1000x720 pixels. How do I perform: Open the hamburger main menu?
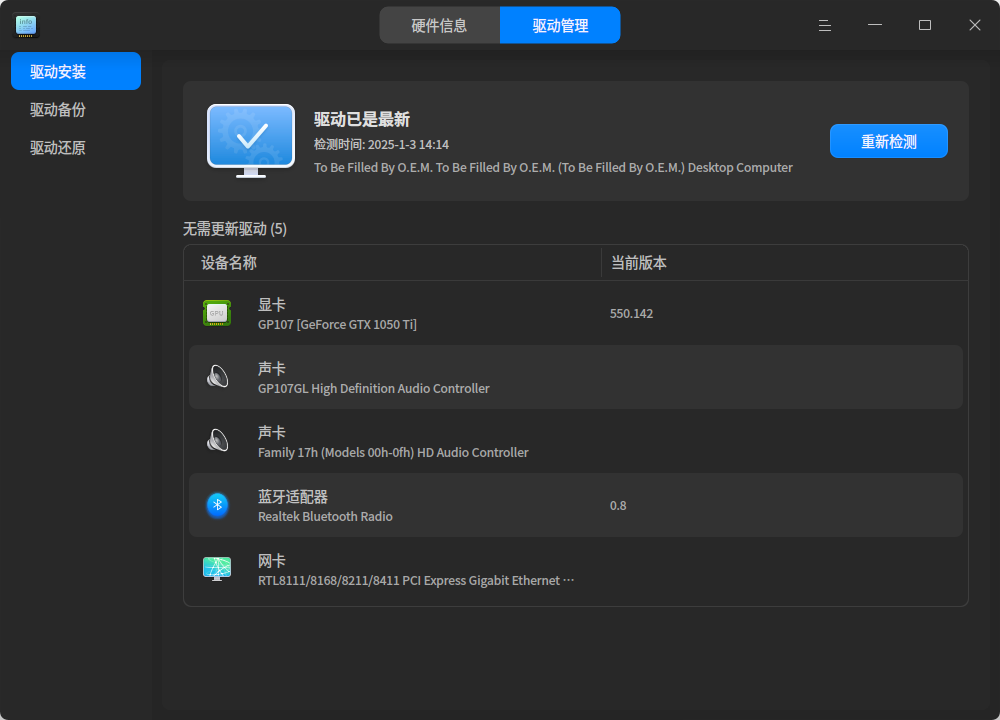pos(825,26)
